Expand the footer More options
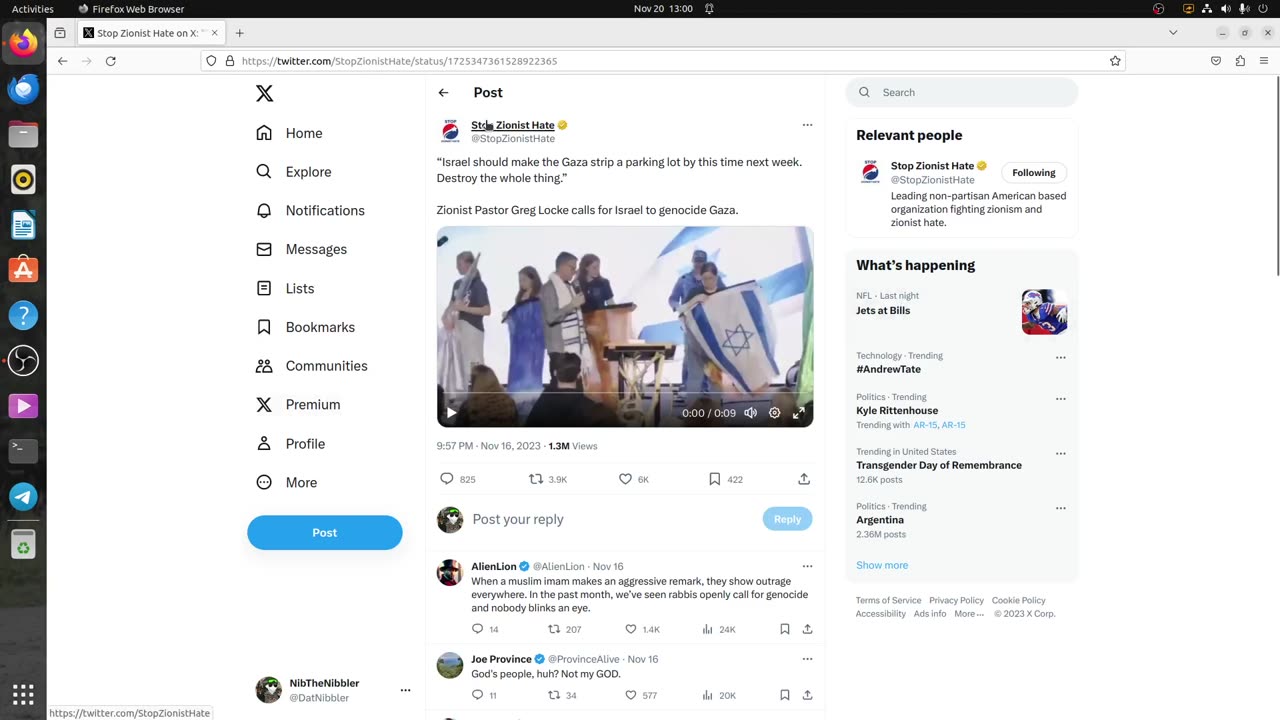This screenshot has width=1280, height=720. tap(968, 614)
